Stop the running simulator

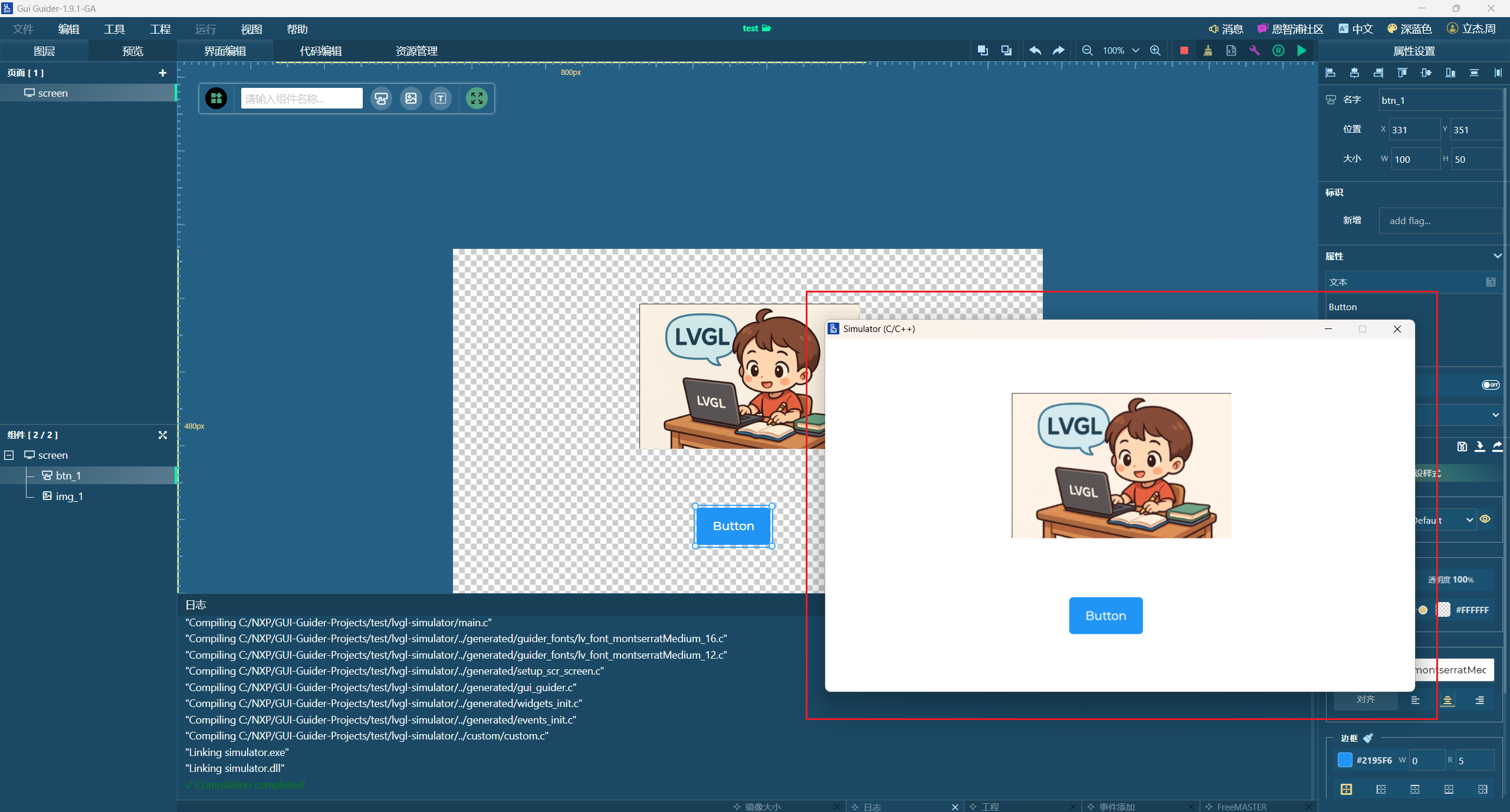click(1184, 51)
